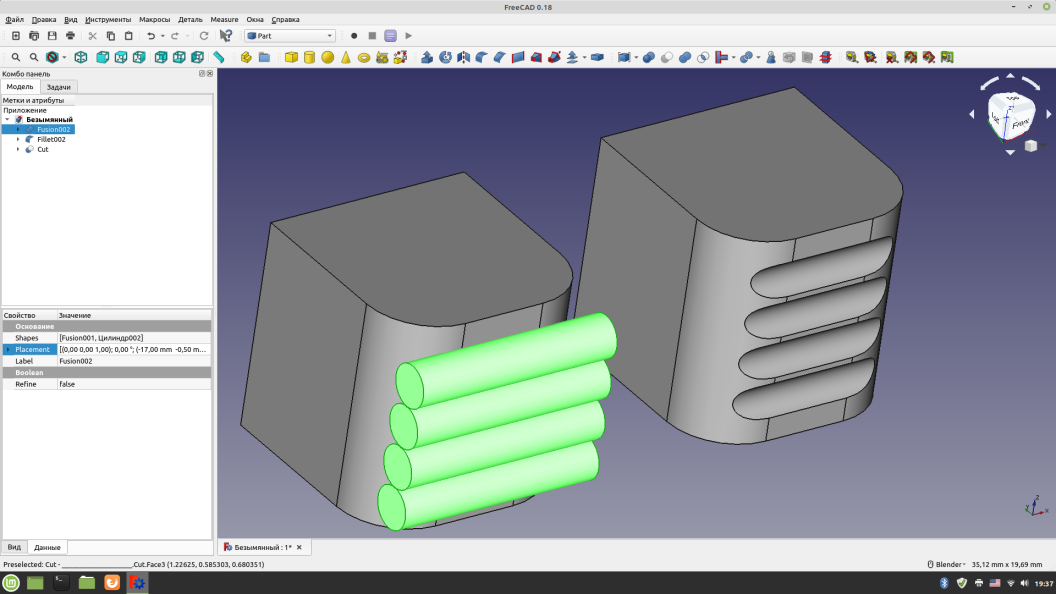Create a Cylinder primitive
The height and width of the screenshot is (594, 1056).
click(309, 57)
